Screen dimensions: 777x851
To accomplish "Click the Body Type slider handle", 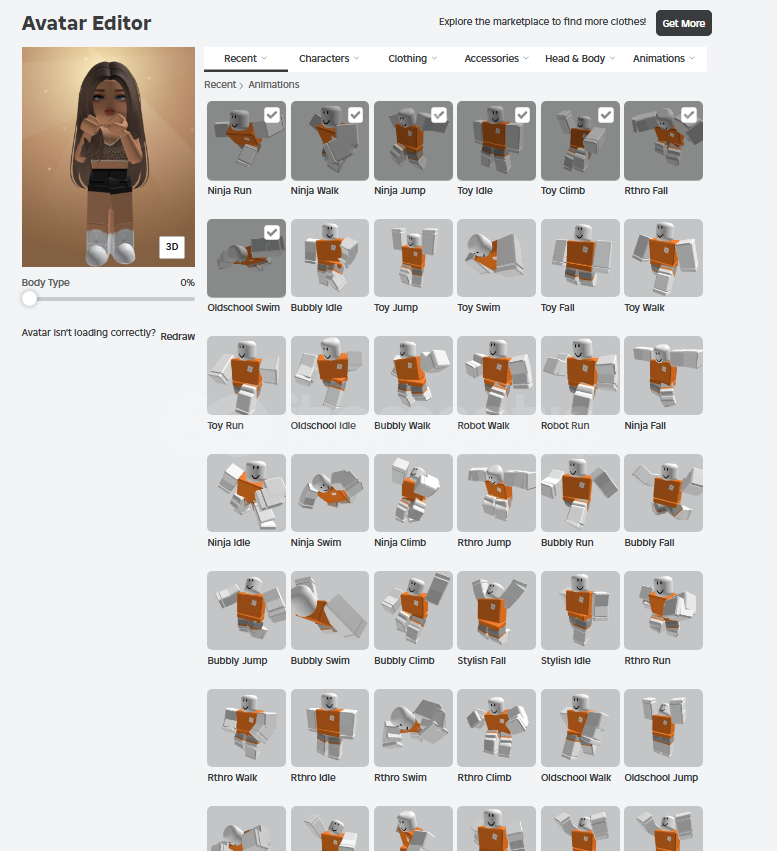I will coord(29,299).
